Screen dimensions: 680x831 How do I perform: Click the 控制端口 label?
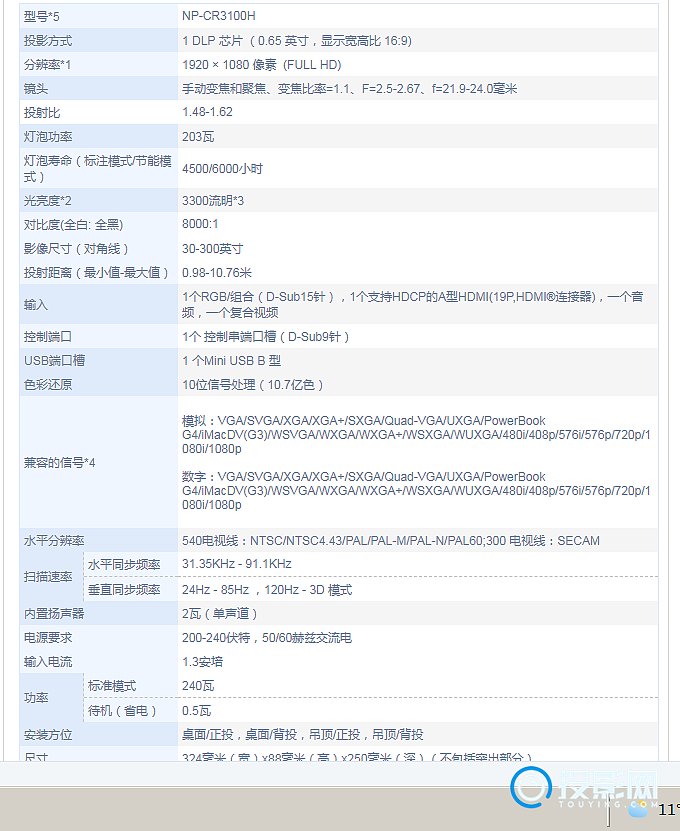coord(48,337)
